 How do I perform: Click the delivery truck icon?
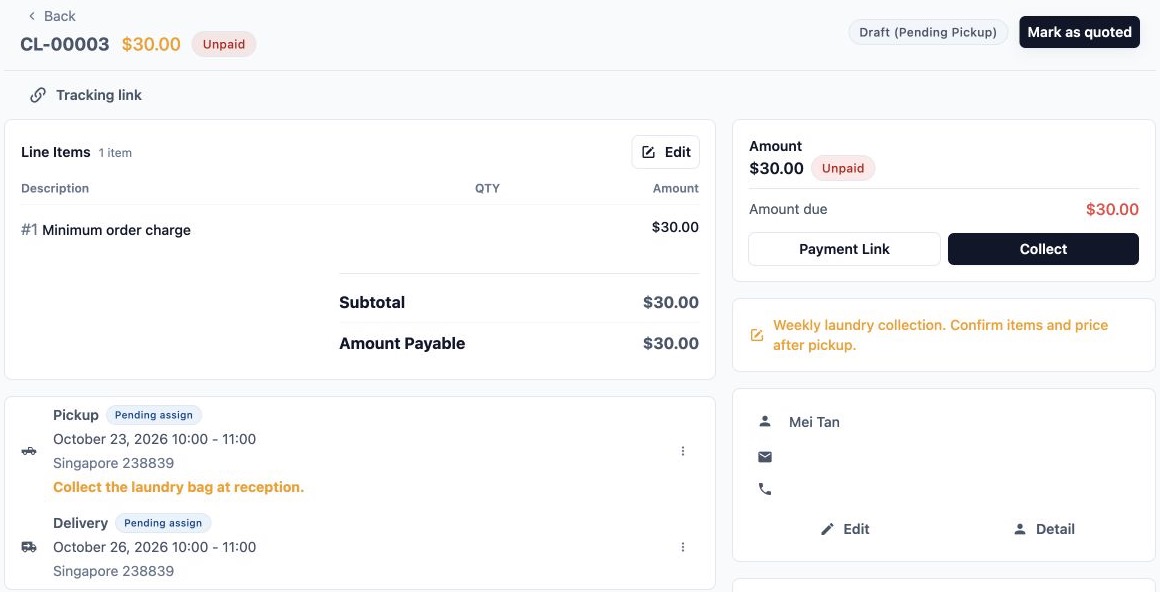29,547
